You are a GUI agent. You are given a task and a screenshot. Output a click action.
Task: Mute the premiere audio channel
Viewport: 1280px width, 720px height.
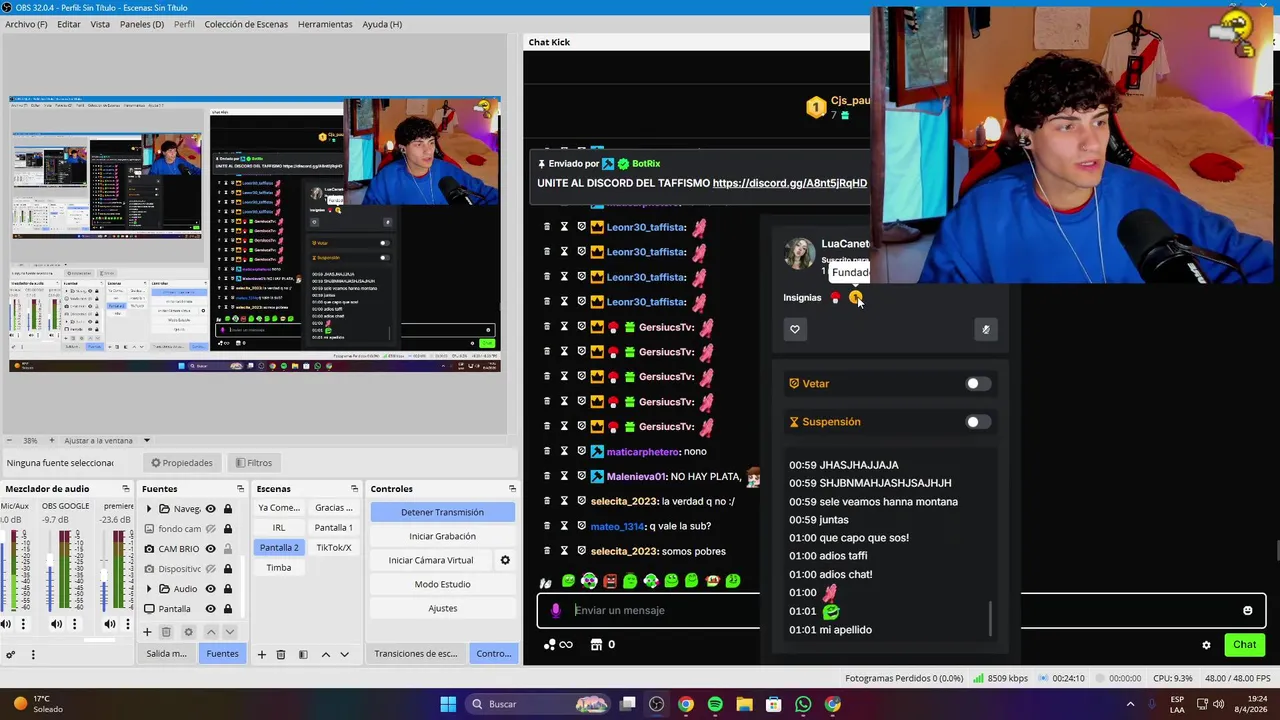111,624
